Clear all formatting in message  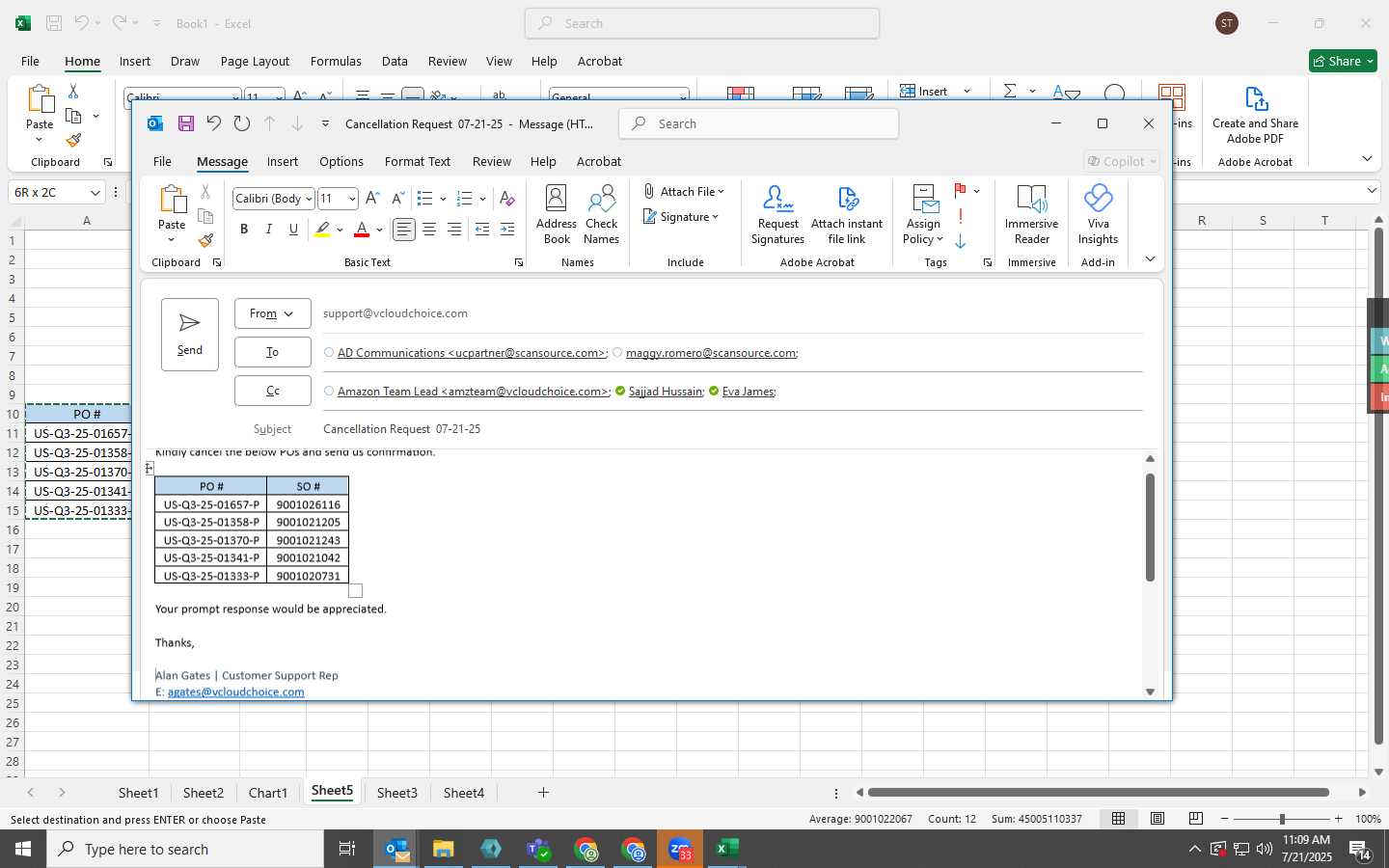pyautogui.click(x=507, y=199)
